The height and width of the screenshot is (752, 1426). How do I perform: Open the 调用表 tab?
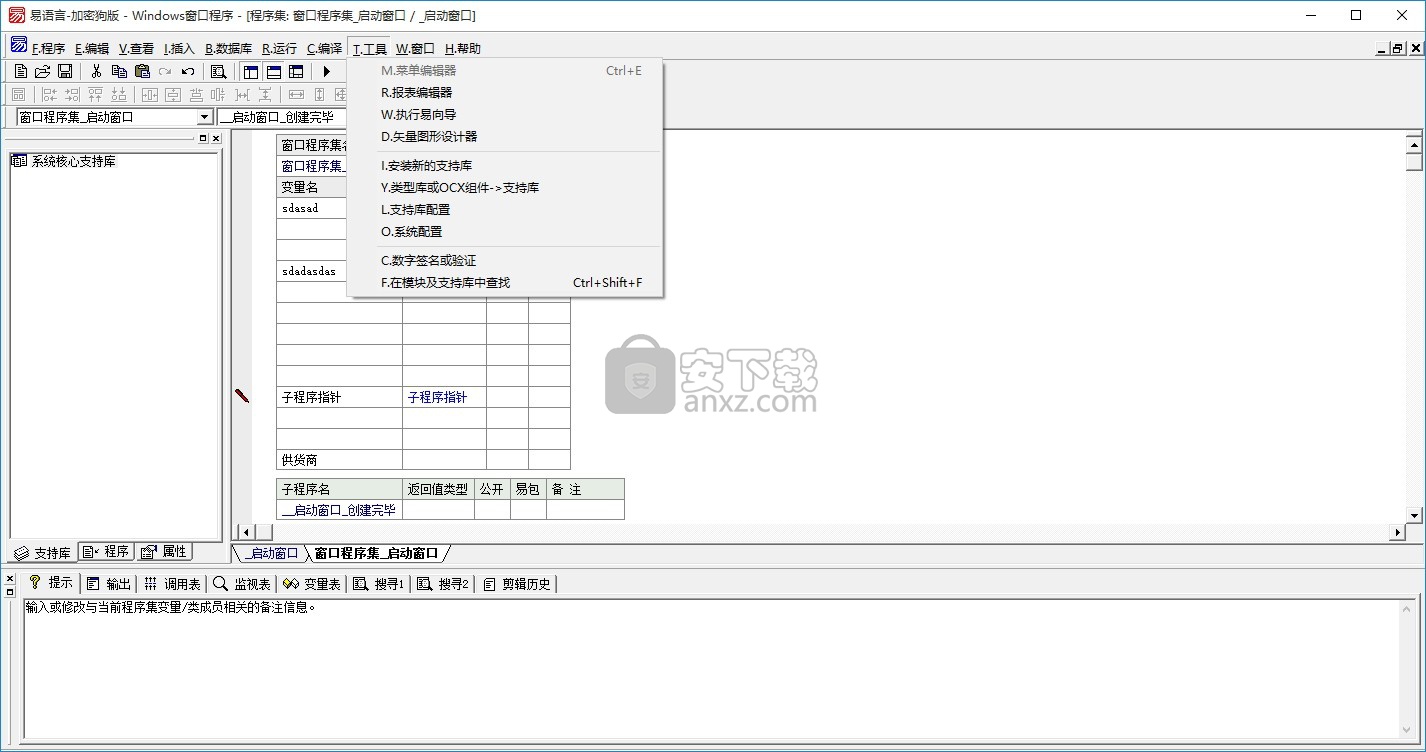pyautogui.click(x=171, y=584)
